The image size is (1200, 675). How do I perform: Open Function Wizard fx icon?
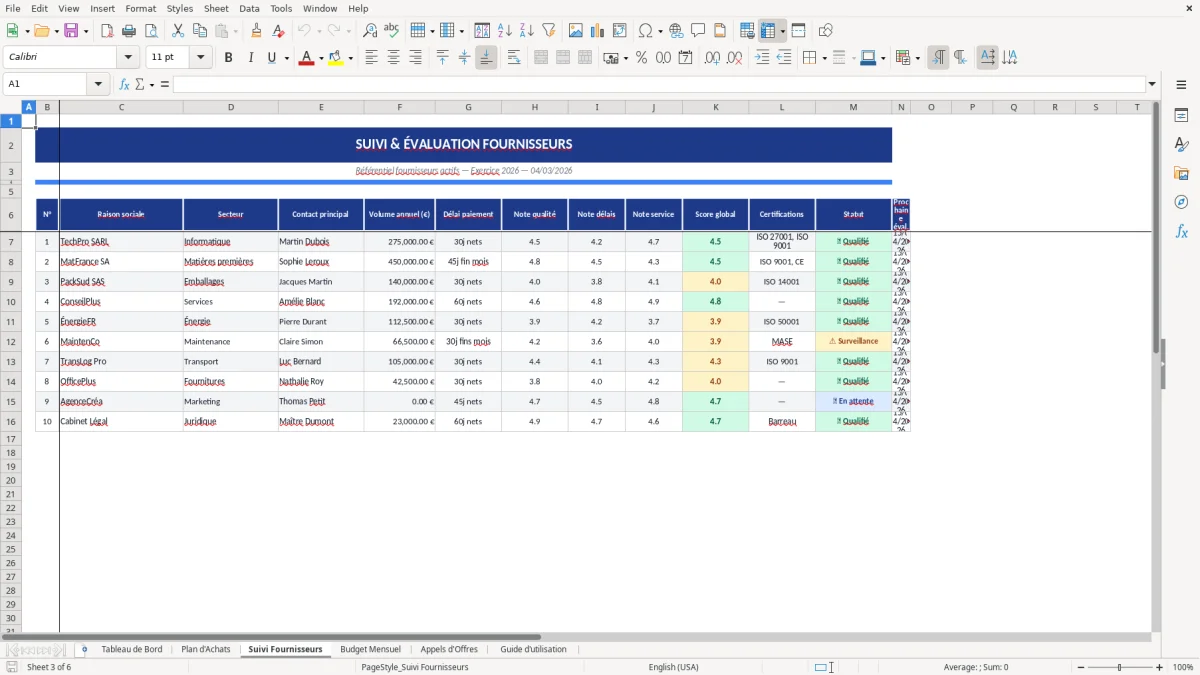tap(124, 84)
